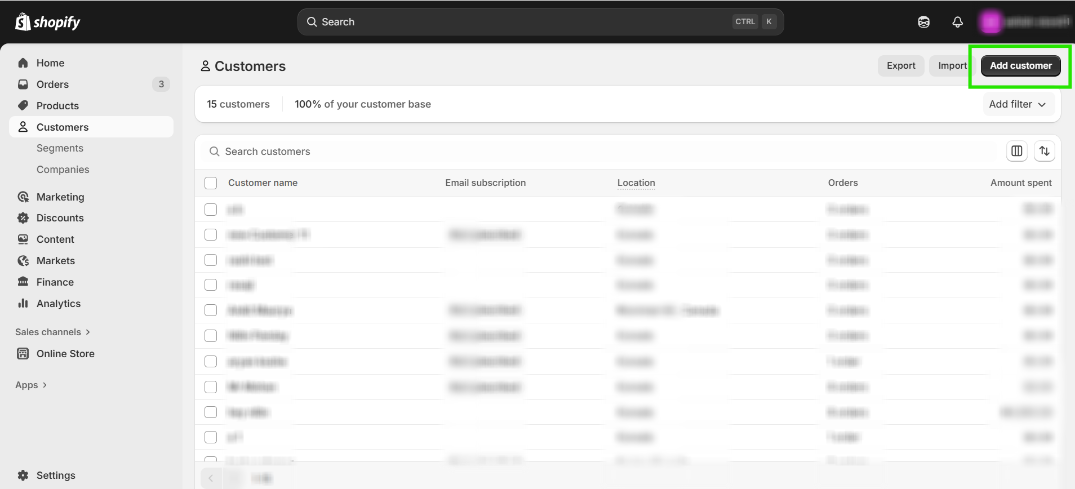1075x489 pixels.
Task: Toggle the select all customers checkbox
Action: coord(211,183)
